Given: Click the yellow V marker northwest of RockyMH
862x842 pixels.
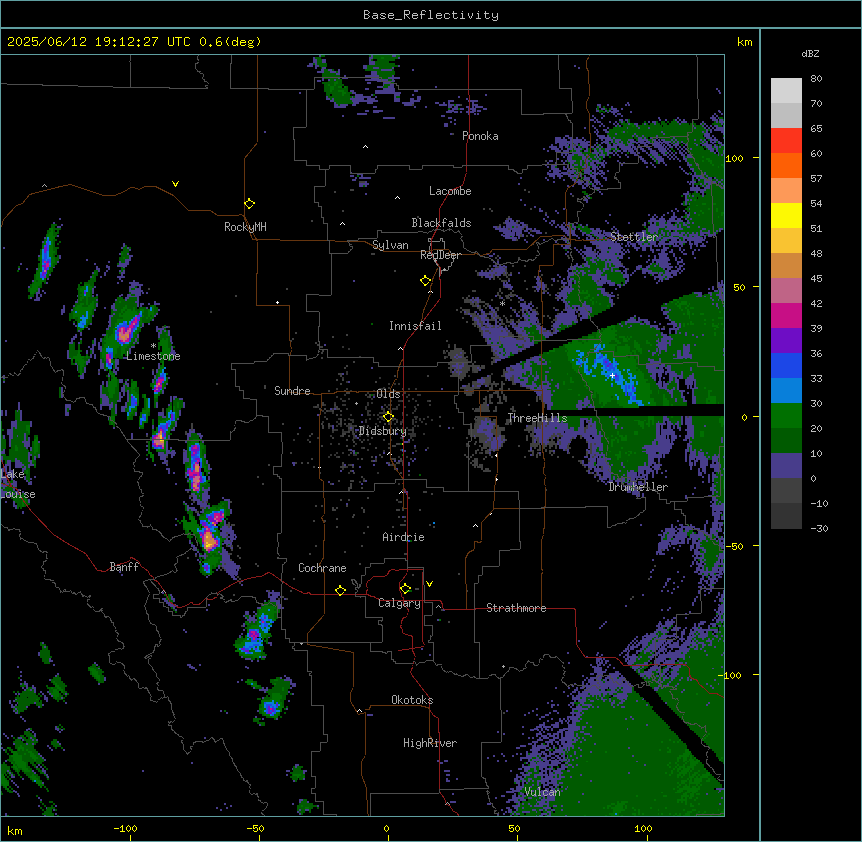Looking at the screenshot, I should [x=175, y=184].
